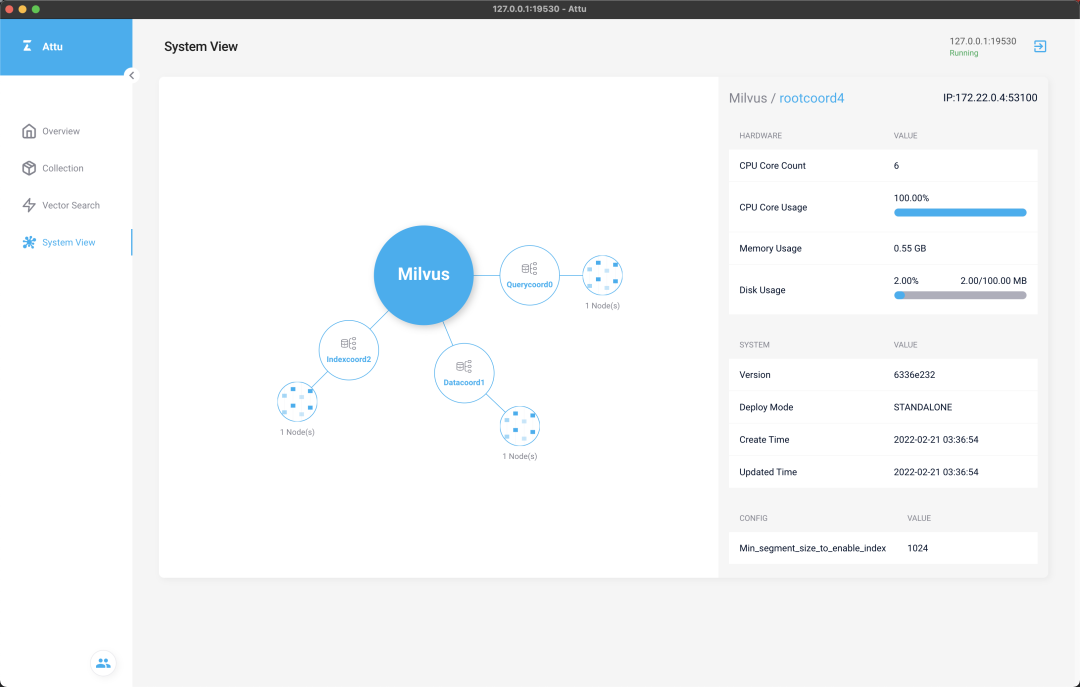Select System View menu label
Image resolution: width=1080 pixels, height=687 pixels.
coord(69,243)
